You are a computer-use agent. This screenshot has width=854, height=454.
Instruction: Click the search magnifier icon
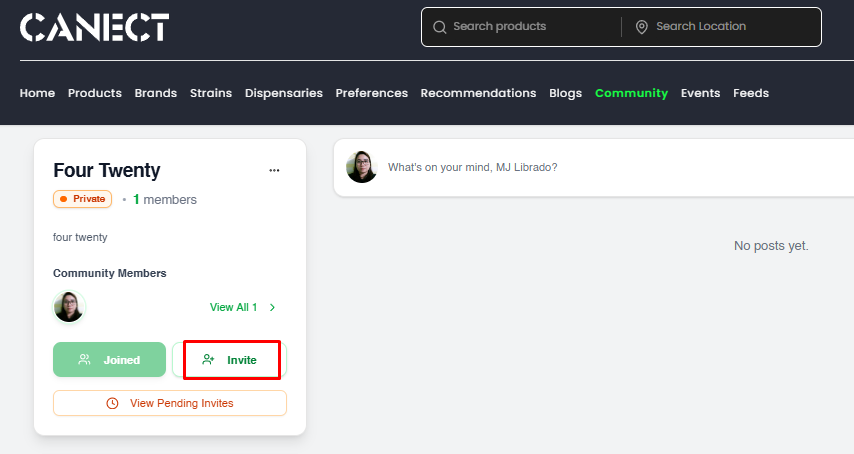[x=440, y=27]
